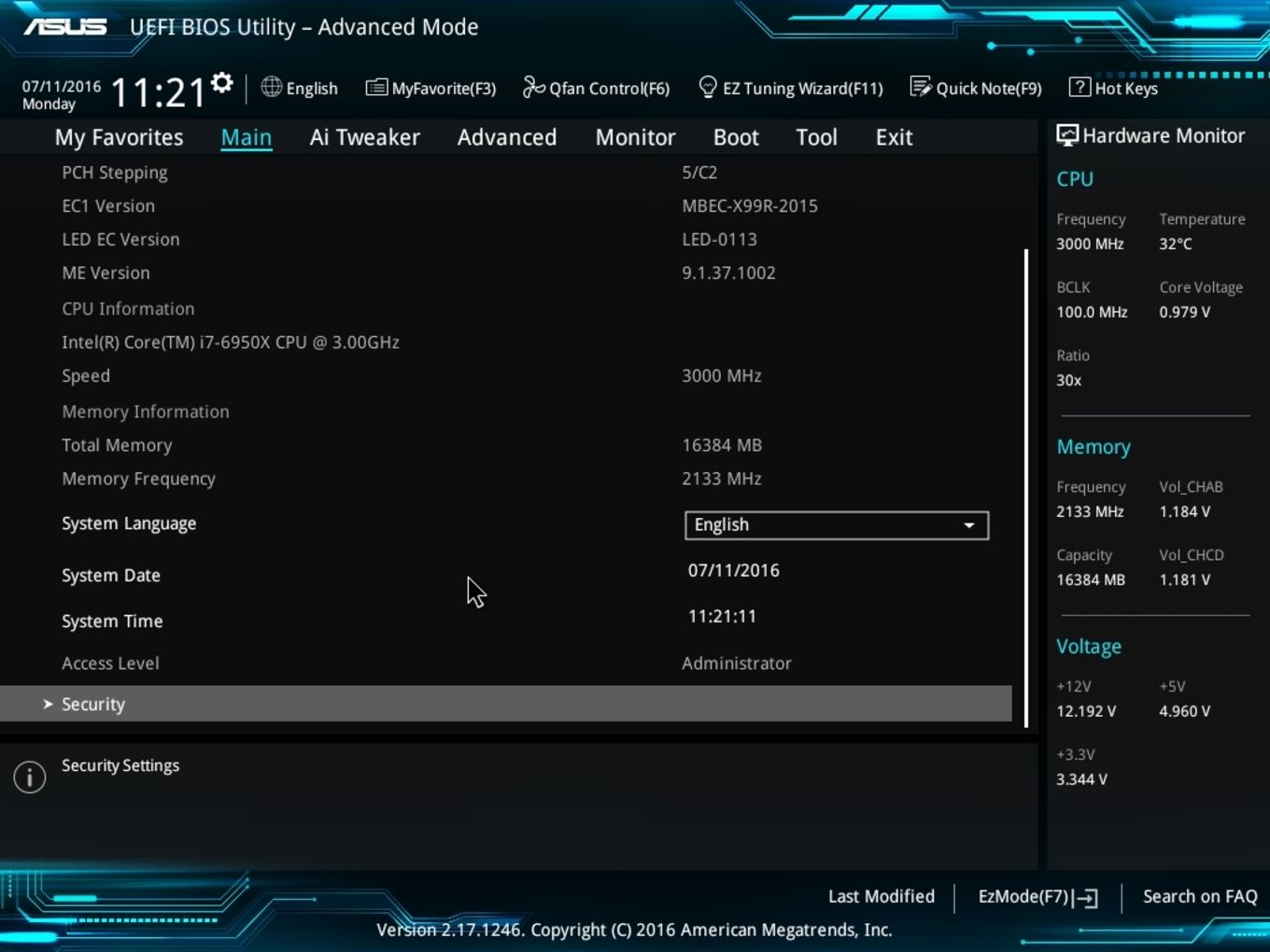Viewport: 1270px width, 952px height.
Task: Click Search on FAQ link
Action: (x=1200, y=896)
